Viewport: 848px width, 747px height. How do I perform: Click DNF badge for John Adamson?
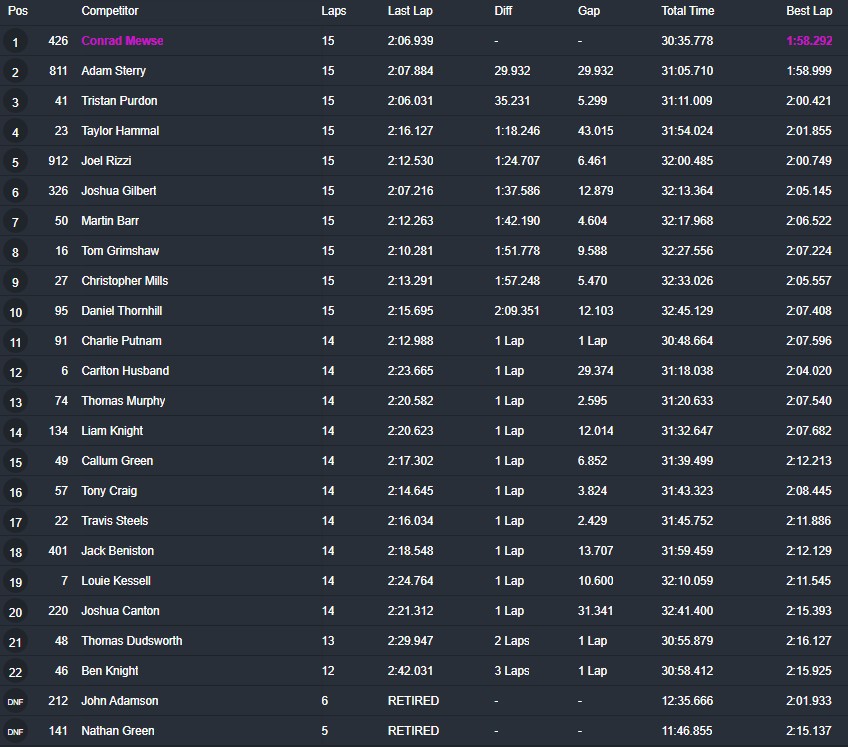coord(15,702)
